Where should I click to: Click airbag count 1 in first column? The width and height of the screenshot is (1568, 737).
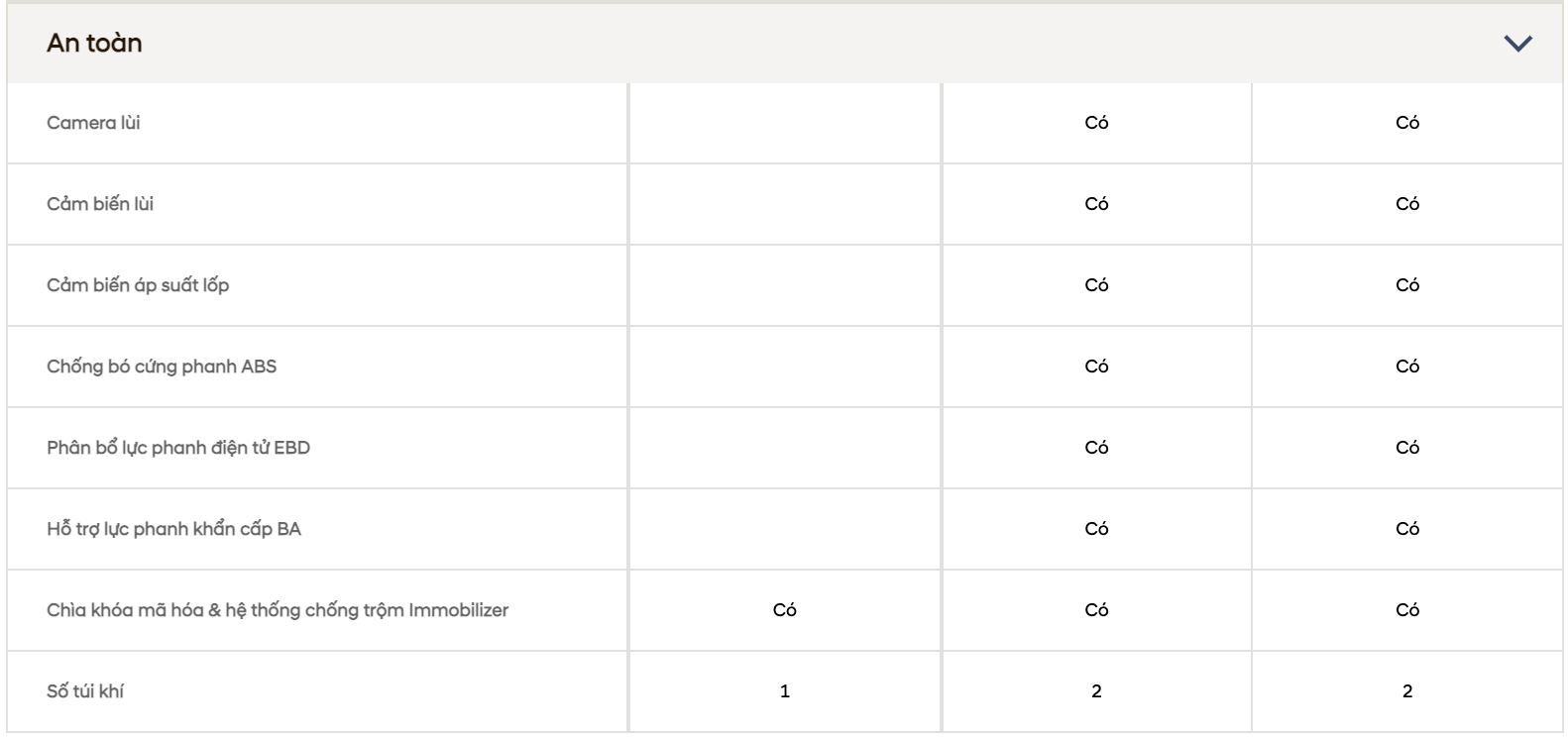click(785, 691)
